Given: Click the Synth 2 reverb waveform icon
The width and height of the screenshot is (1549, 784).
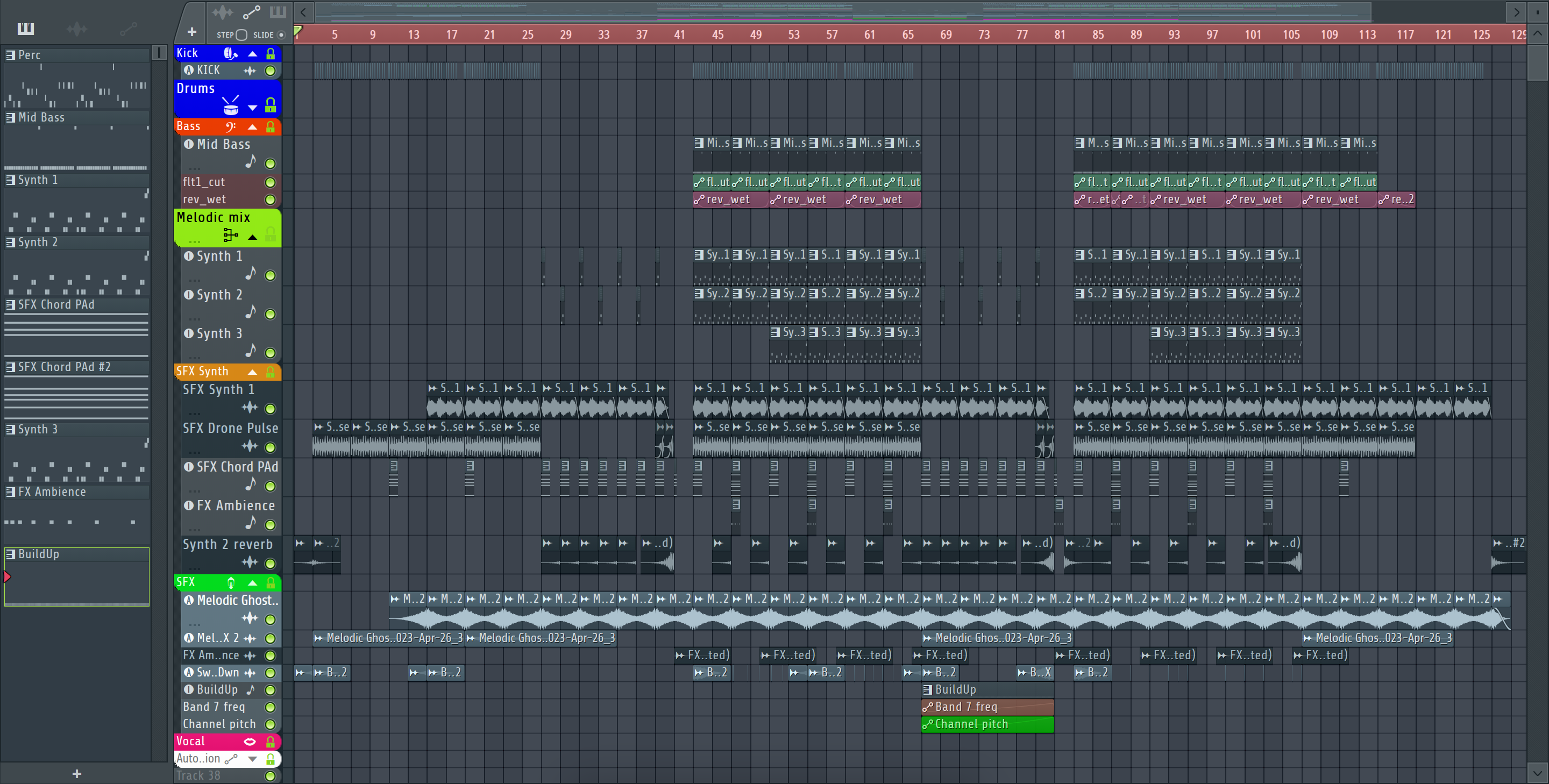Looking at the screenshot, I should (250, 563).
